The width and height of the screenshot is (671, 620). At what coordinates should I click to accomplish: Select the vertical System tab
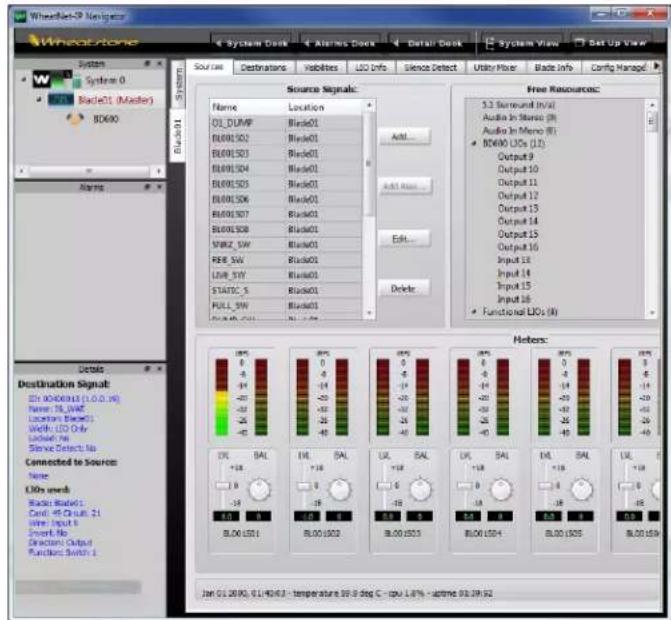178,83
